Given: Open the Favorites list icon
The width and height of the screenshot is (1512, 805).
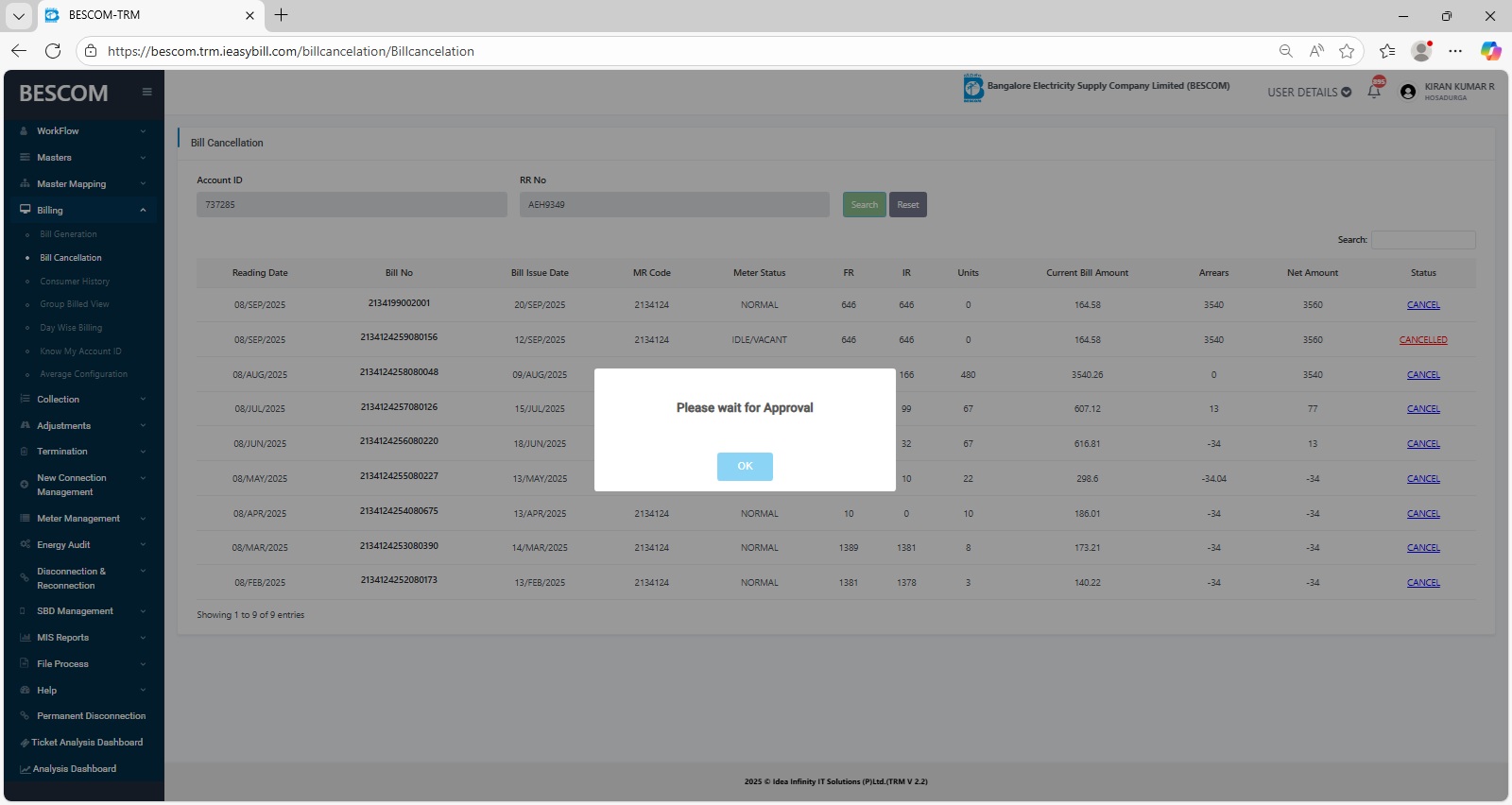Looking at the screenshot, I should [1387, 51].
